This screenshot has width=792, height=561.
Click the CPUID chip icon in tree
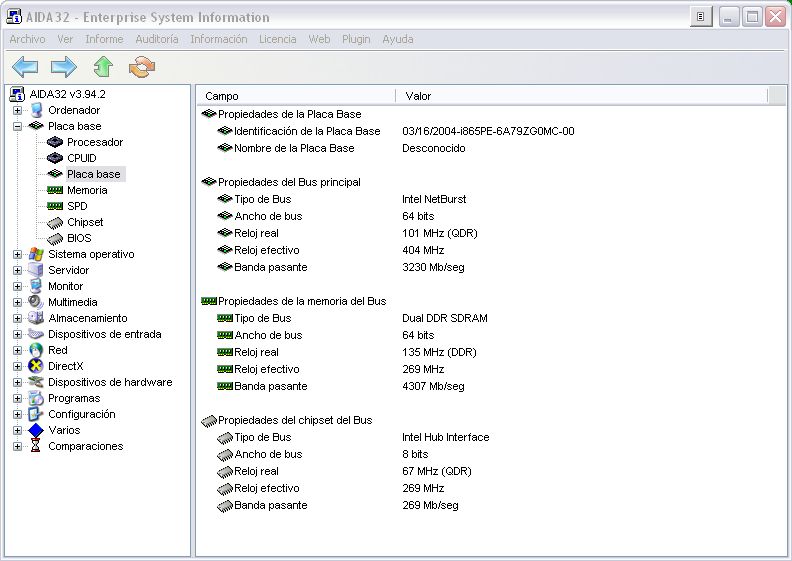(55, 159)
